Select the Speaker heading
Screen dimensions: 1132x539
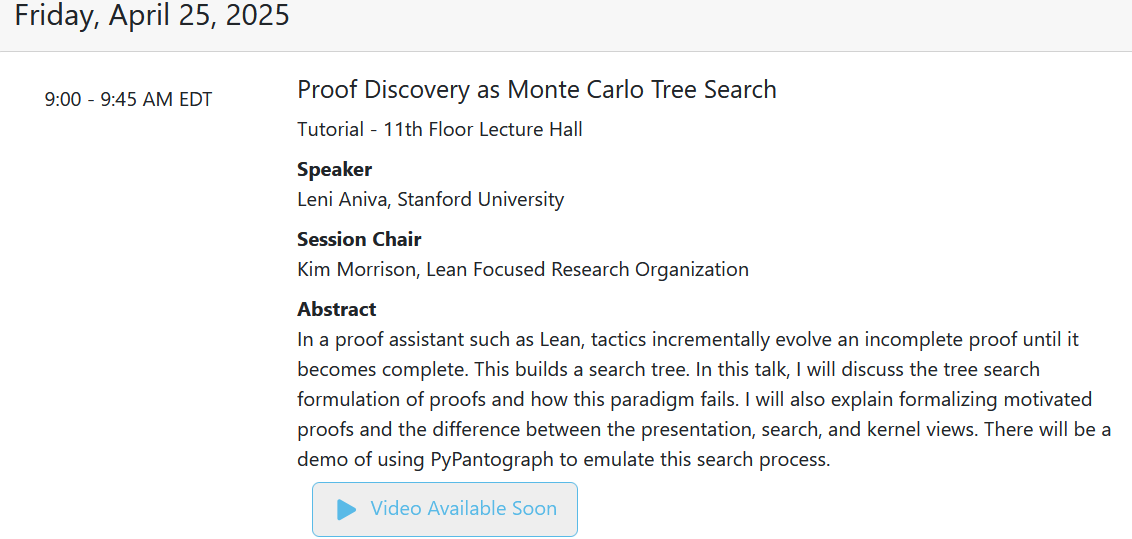(x=335, y=170)
